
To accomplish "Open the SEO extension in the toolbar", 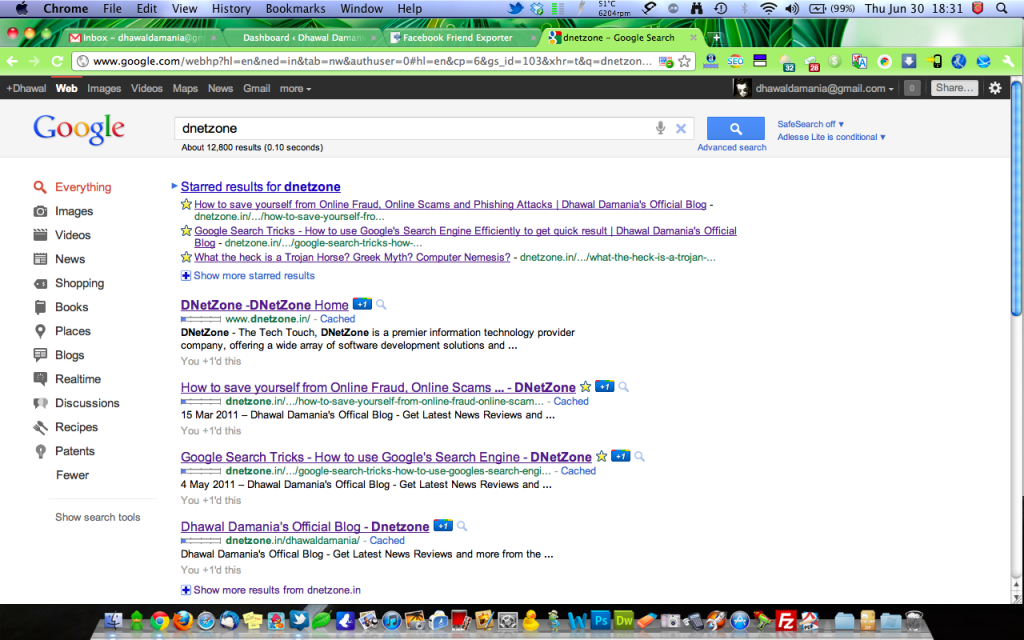I will tap(736, 61).
